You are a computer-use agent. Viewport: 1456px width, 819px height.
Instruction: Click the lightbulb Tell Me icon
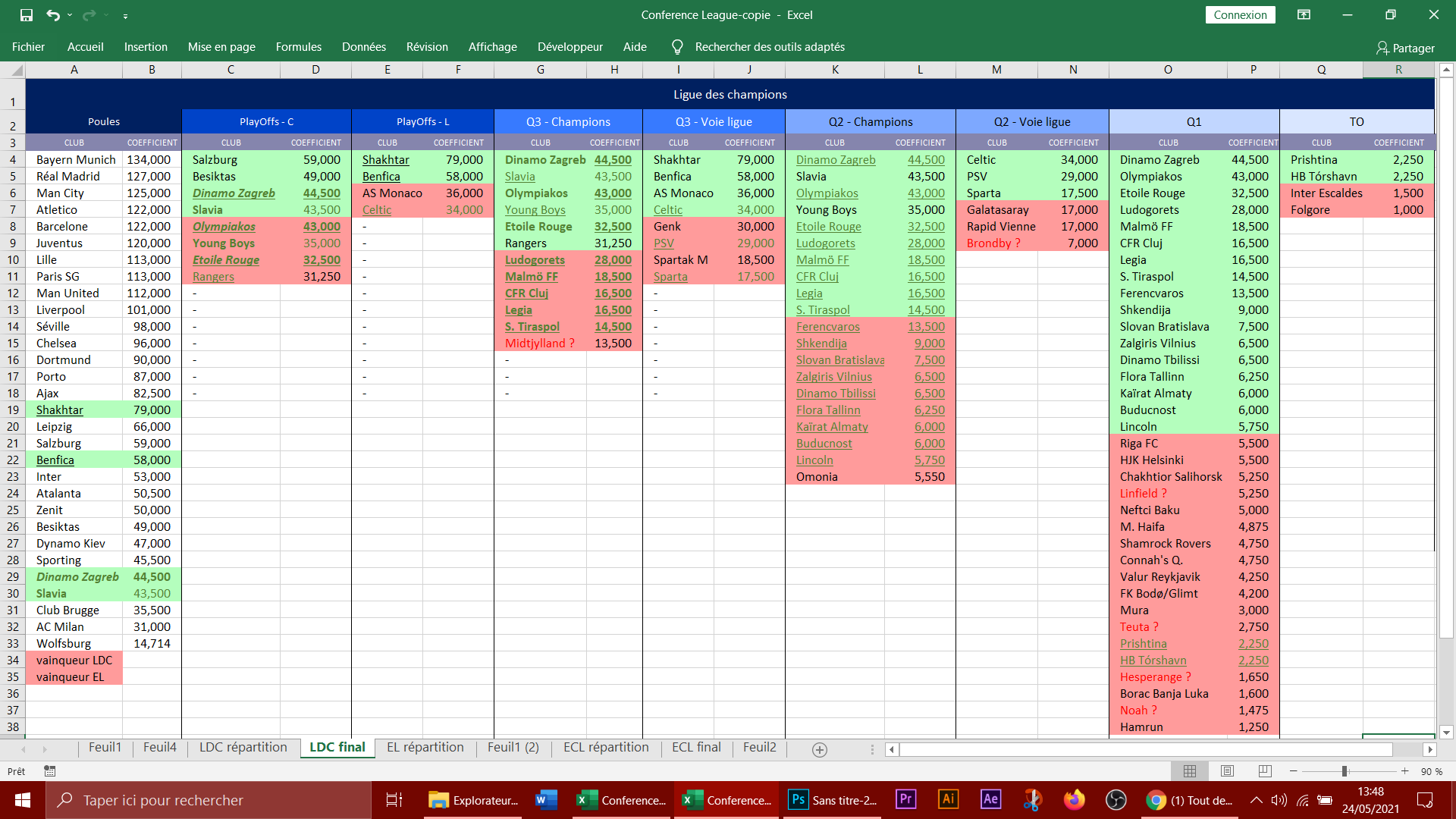[x=677, y=47]
